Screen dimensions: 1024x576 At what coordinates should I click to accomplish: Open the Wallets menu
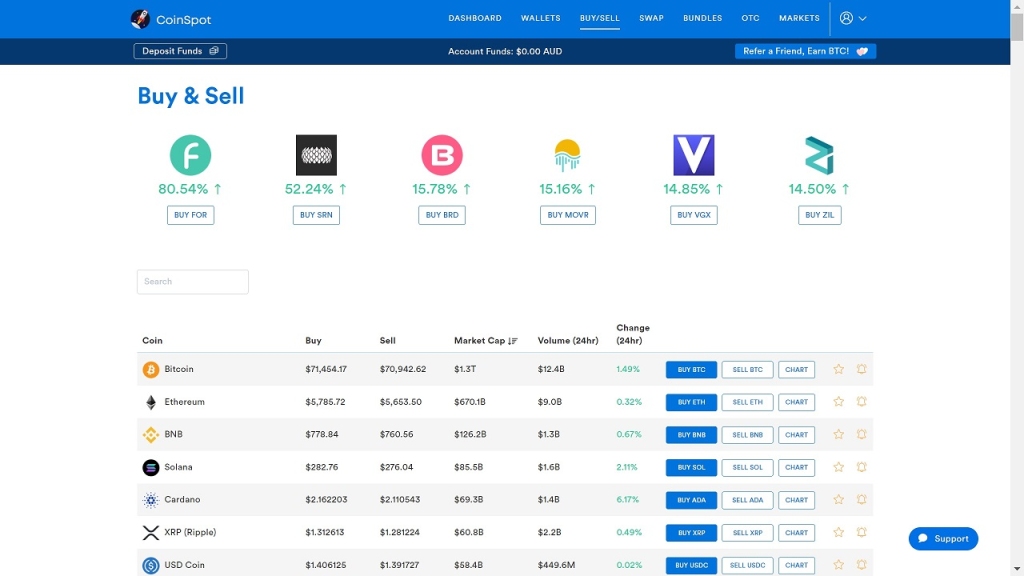pos(541,18)
